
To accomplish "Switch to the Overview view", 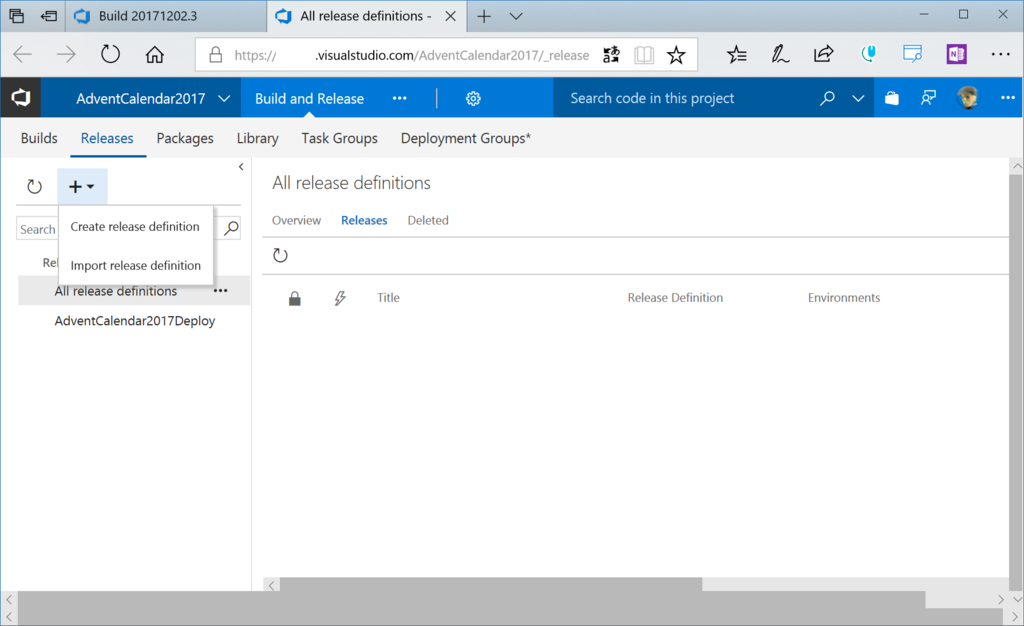I will (296, 221).
